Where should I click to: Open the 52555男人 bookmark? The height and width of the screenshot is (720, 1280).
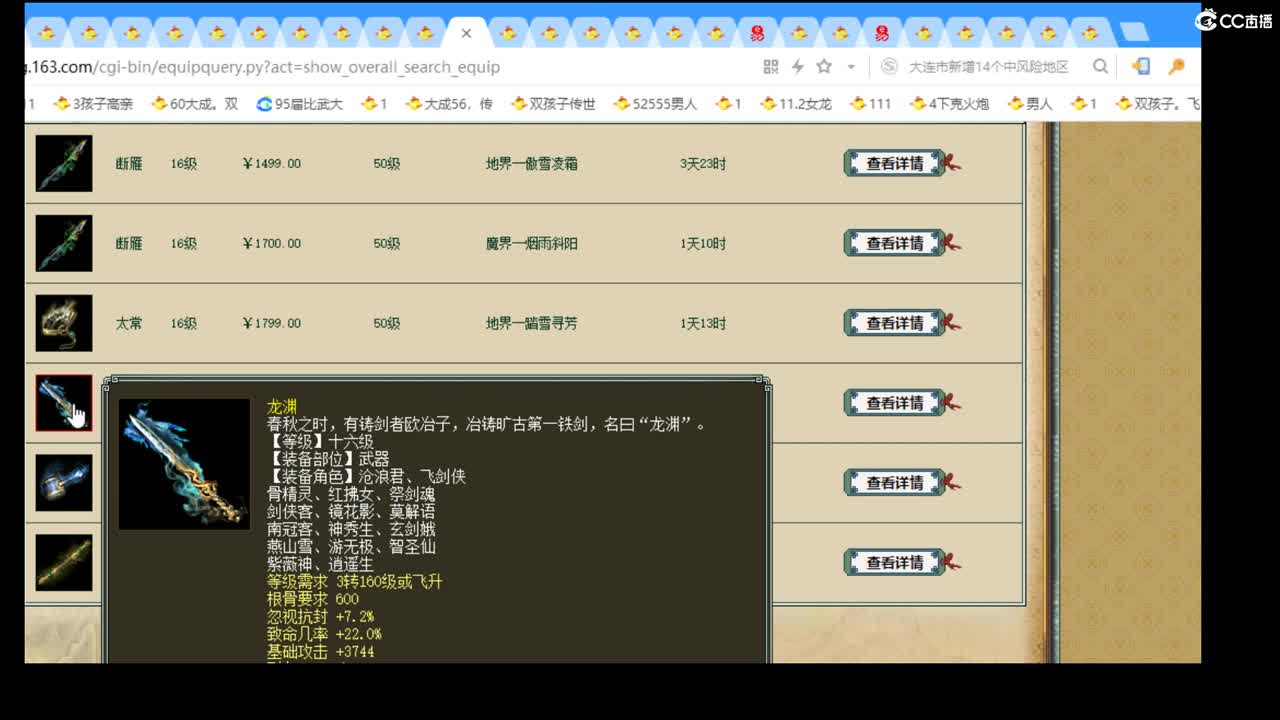point(655,103)
